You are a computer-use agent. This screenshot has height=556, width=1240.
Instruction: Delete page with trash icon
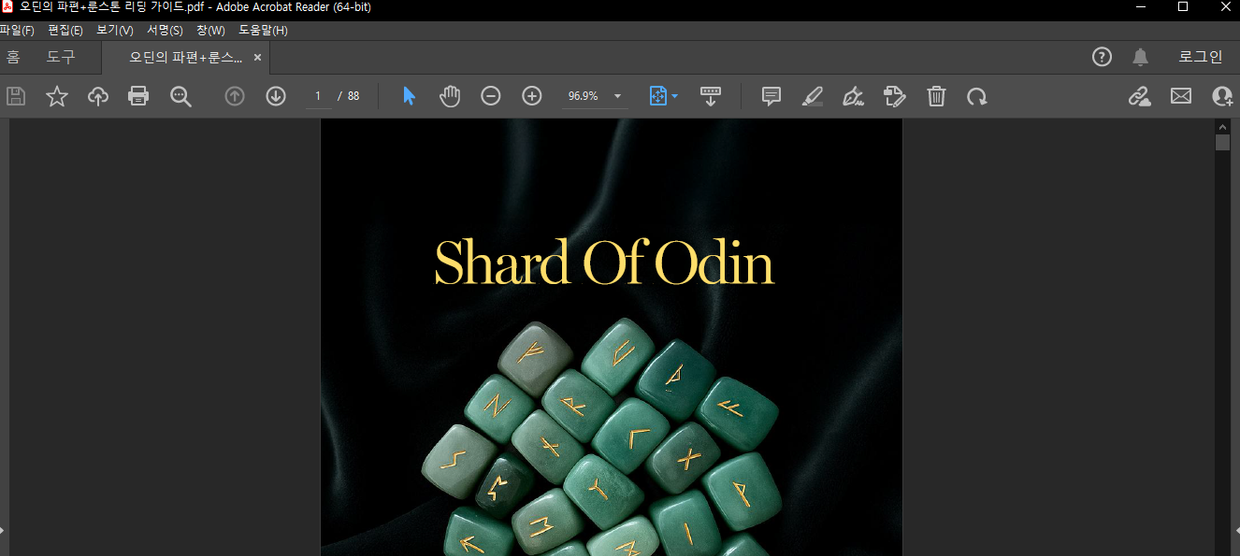tap(936, 96)
